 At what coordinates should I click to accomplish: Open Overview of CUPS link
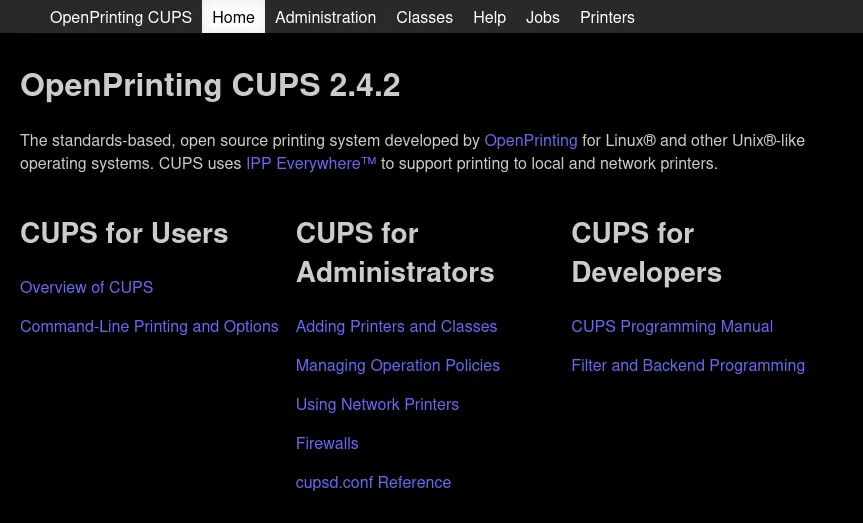click(86, 287)
